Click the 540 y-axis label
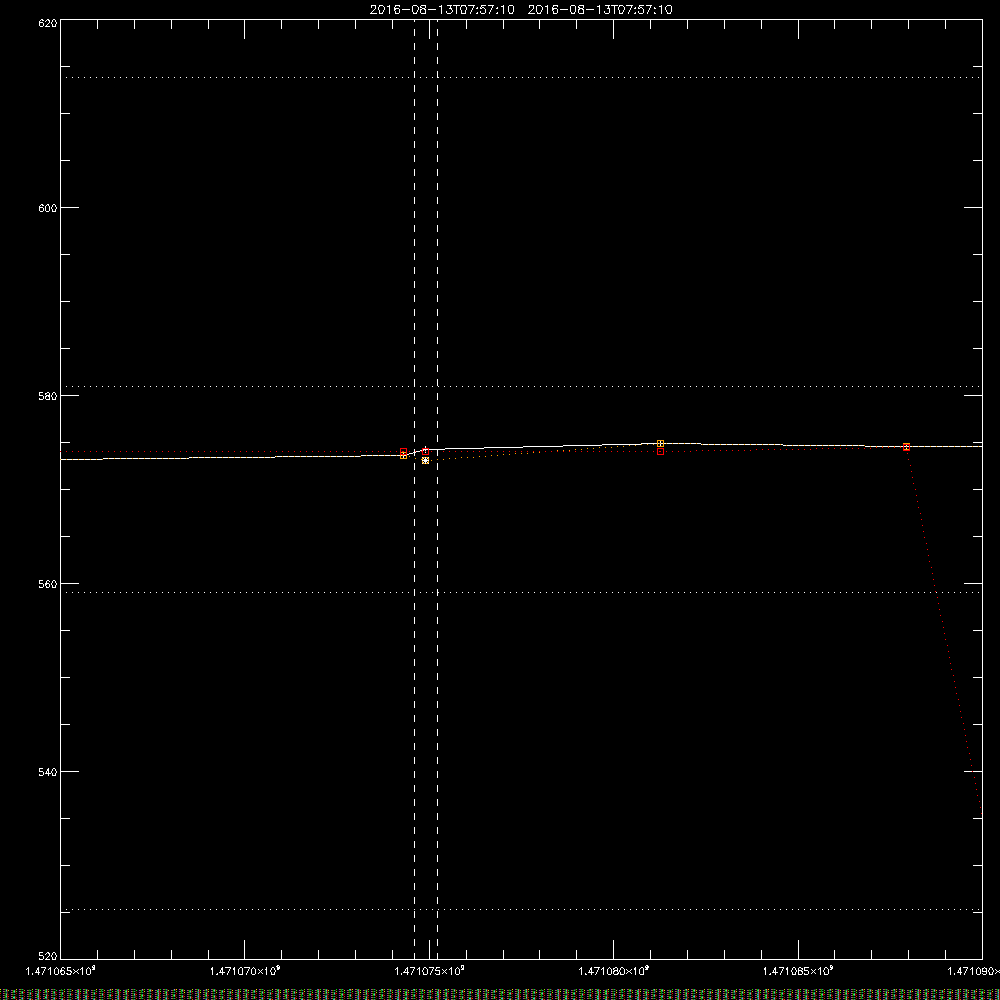1000x1000 pixels. click(x=48, y=772)
